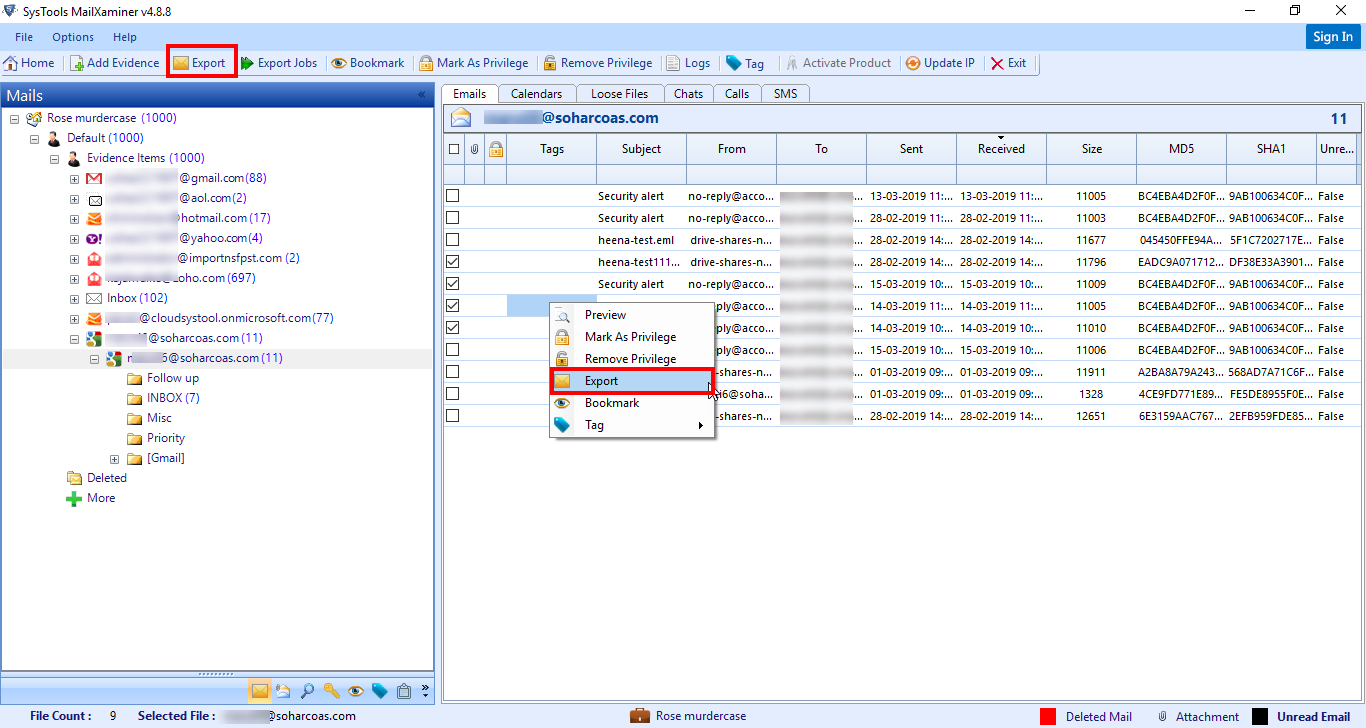
Task: Open the magnifier Search view icon
Action: [307, 690]
